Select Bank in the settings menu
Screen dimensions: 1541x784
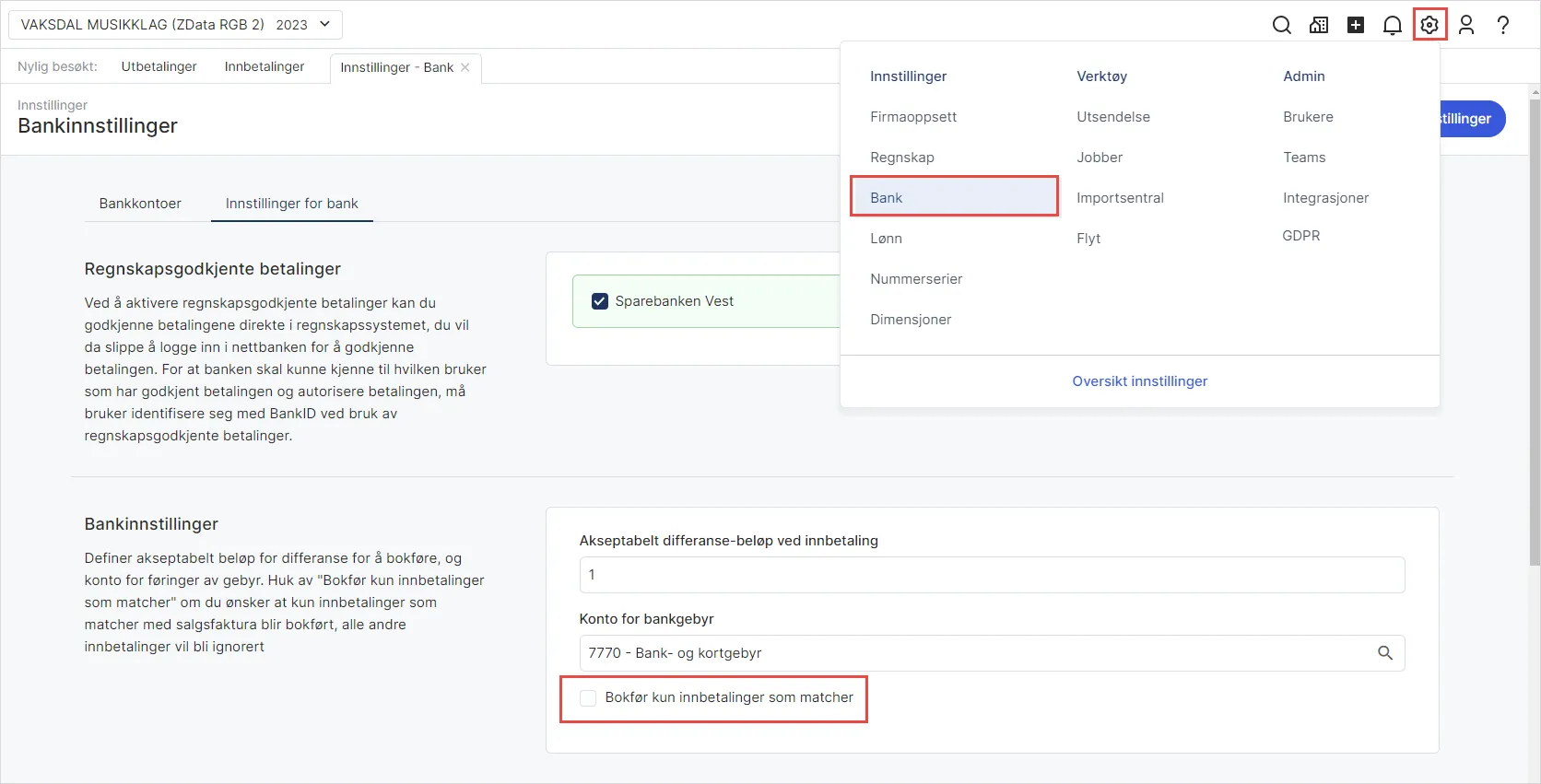click(x=954, y=198)
